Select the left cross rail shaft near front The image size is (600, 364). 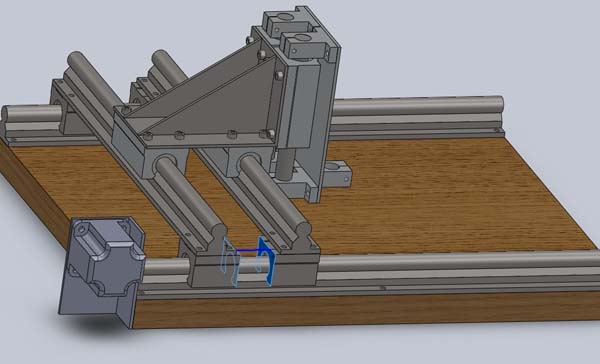click(x=191, y=198)
